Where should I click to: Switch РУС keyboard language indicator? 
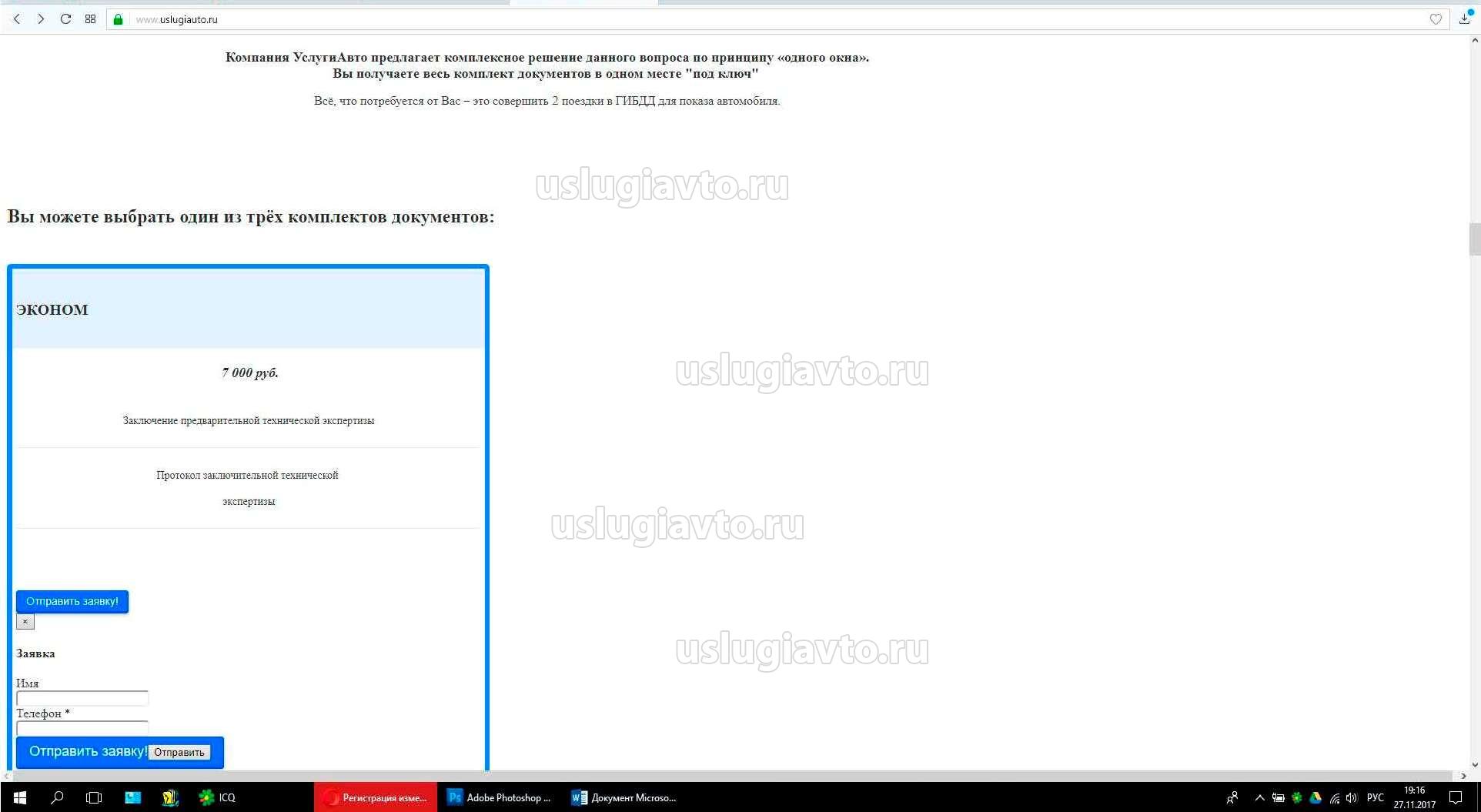pyautogui.click(x=1375, y=797)
